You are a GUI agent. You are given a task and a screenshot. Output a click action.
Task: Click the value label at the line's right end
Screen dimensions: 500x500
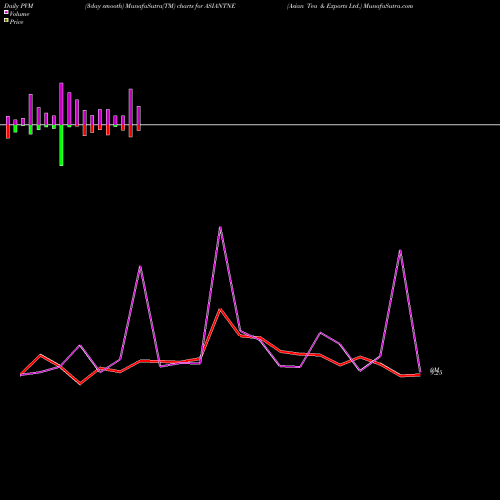coord(436,371)
